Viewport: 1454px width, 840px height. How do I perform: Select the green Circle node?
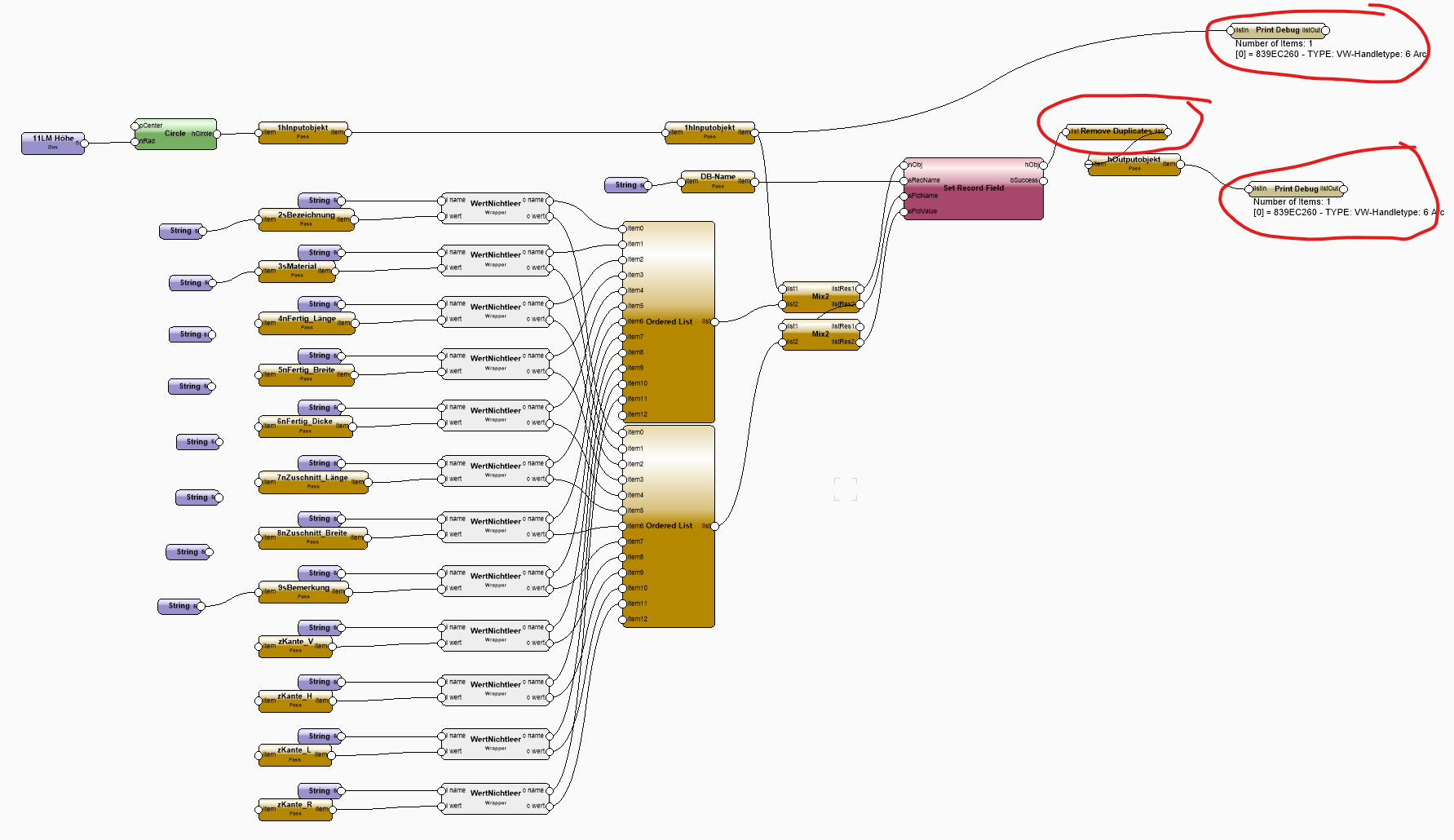tap(175, 135)
